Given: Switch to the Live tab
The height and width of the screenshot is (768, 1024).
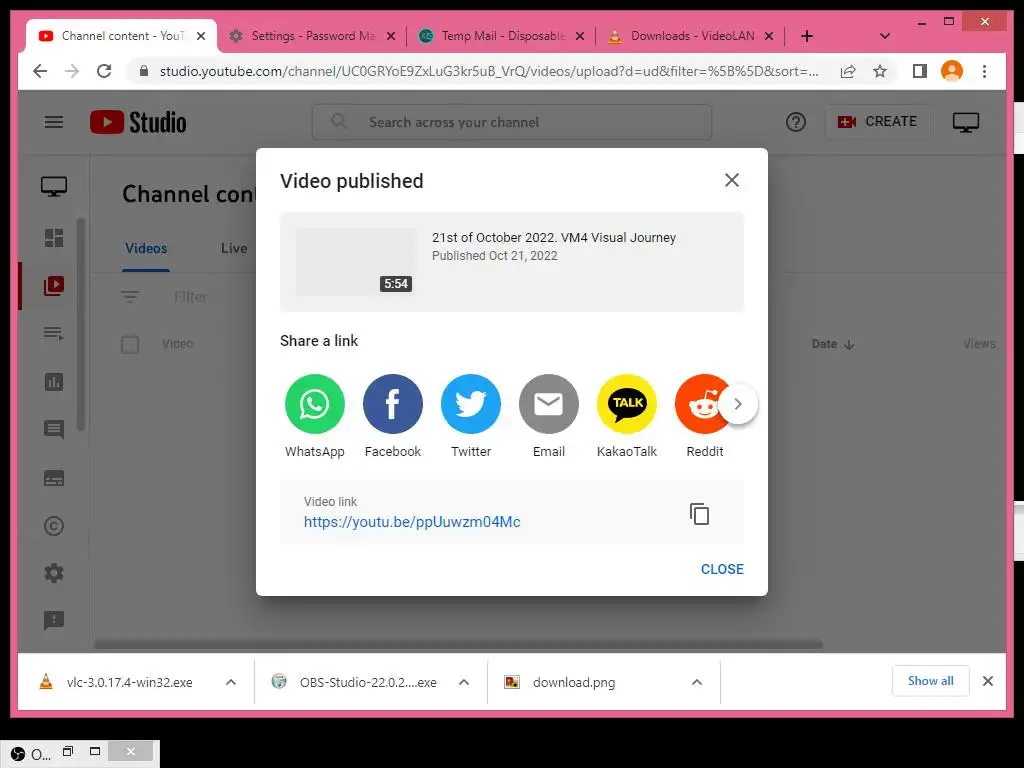Looking at the screenshot, I should point(234,249).
